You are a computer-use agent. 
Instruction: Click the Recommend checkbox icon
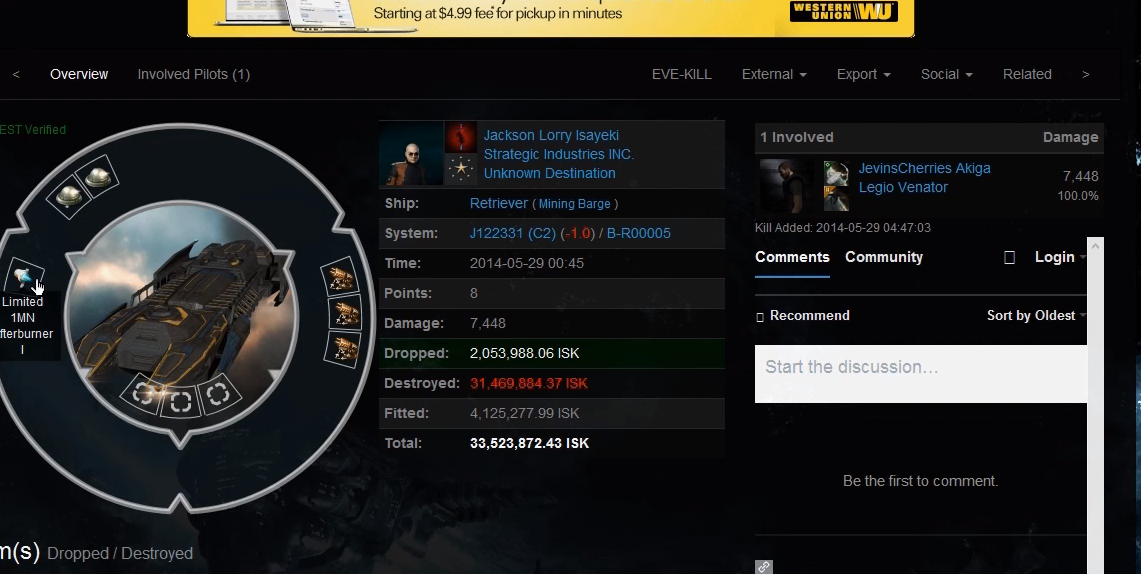(760, 316)
